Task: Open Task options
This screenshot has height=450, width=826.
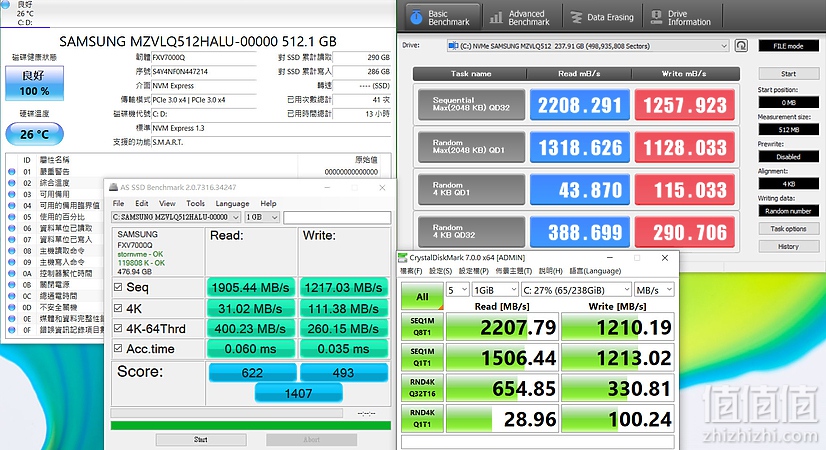Action: (x=788, y=229)
